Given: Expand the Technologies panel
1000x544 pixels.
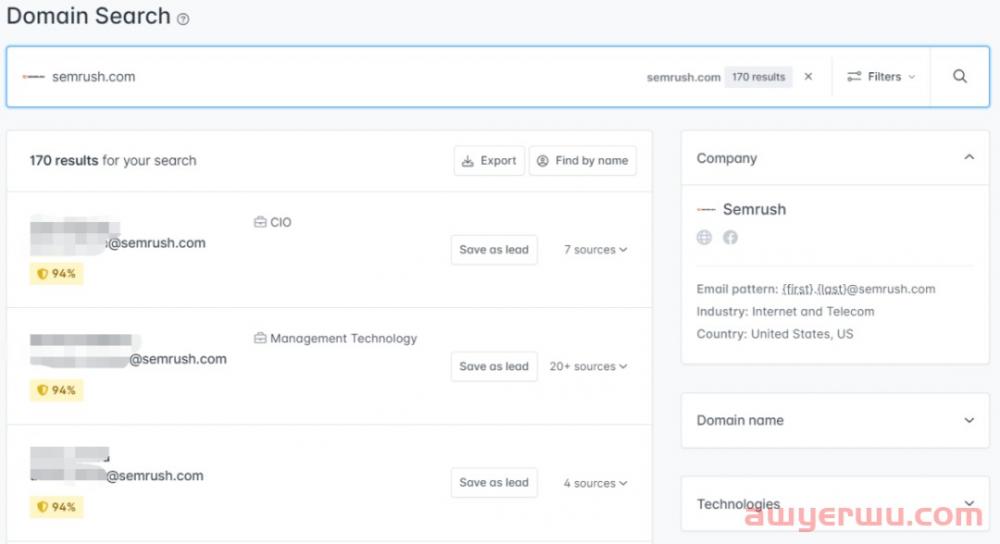Looking at the screenshot, I should 968,503.
